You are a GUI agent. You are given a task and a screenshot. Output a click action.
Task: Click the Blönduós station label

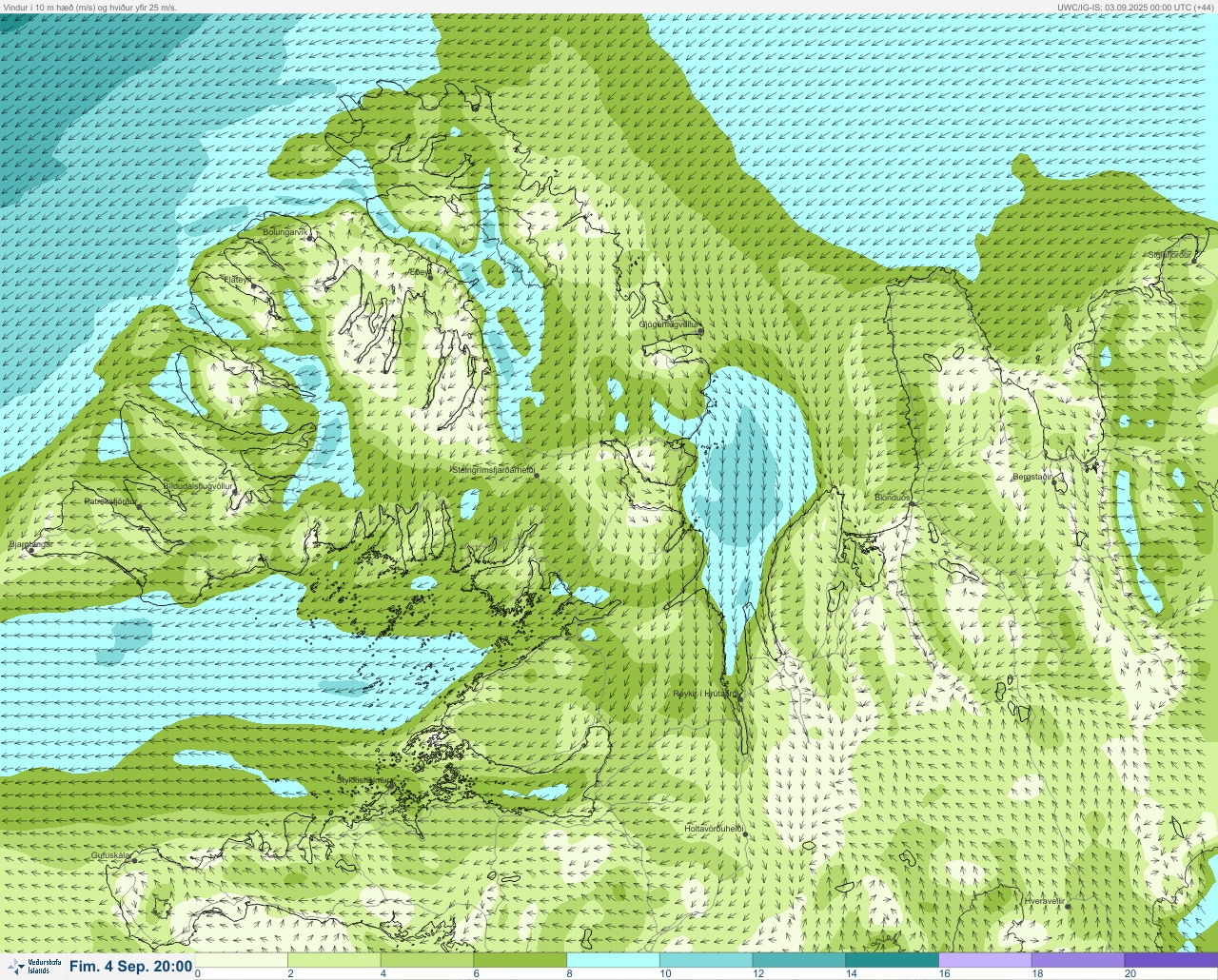pyautogui.click(x=893, y=498)
